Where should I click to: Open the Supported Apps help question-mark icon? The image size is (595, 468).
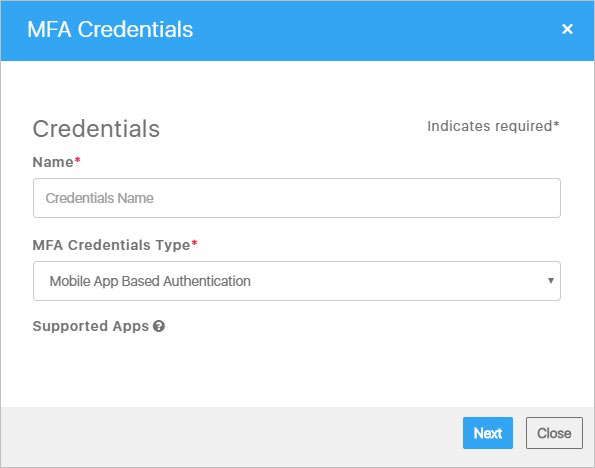[x=159, y=326]
